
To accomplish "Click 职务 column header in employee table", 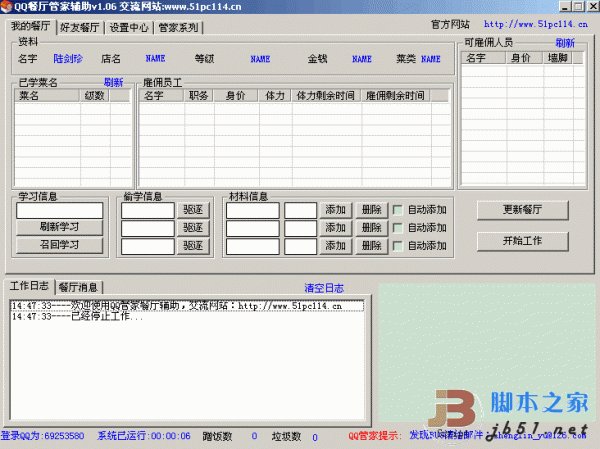I will point(199,96).
